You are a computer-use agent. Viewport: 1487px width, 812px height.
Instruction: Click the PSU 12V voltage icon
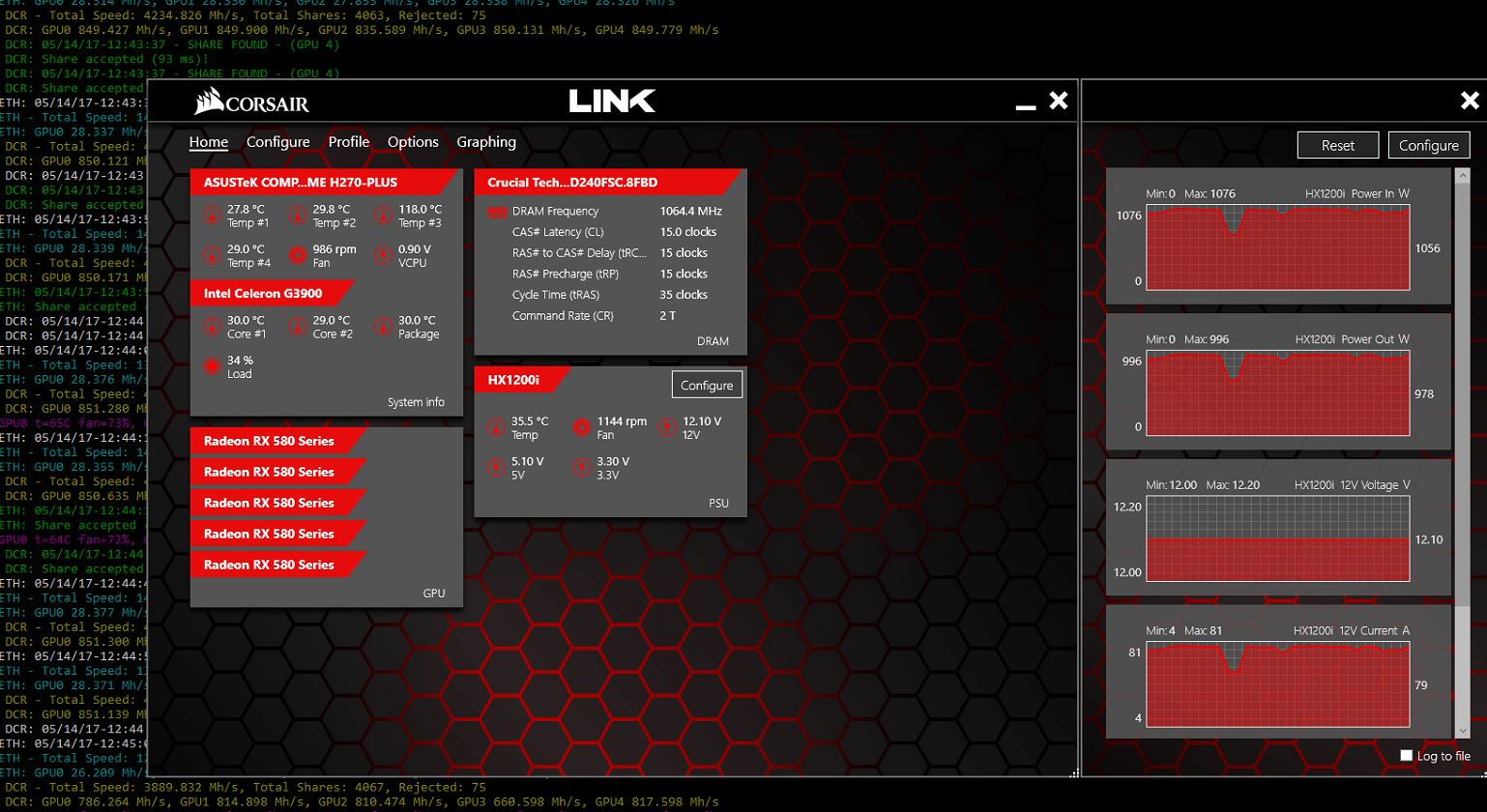coord(667,427)
